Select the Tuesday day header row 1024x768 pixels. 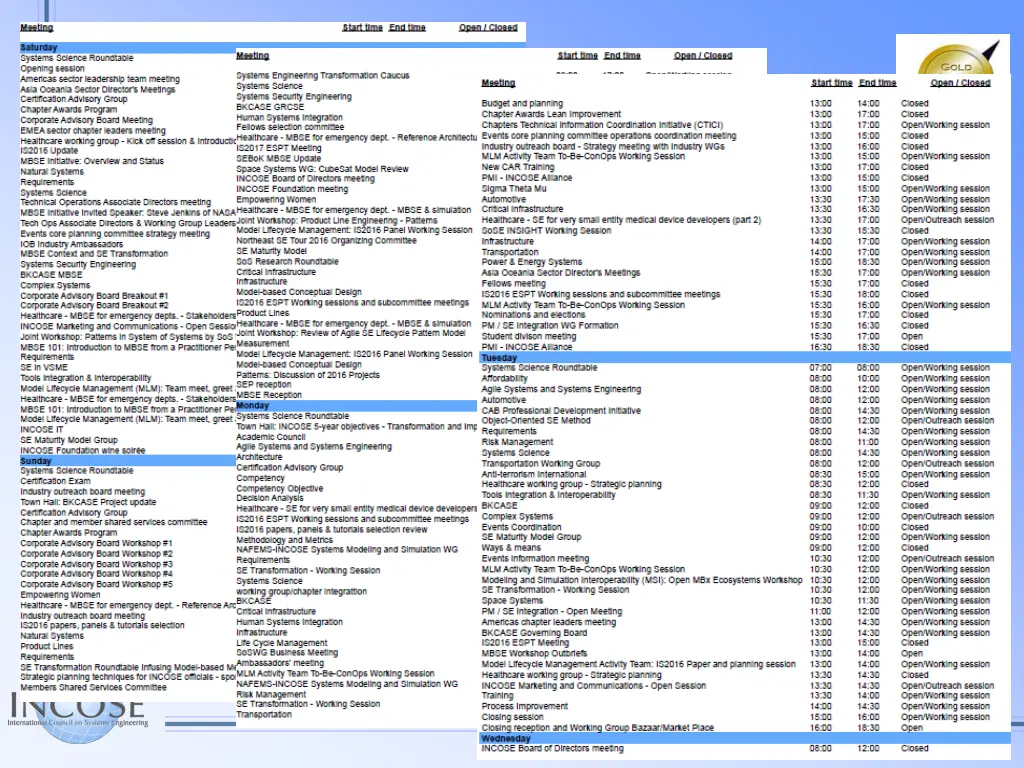pos(745,358)
